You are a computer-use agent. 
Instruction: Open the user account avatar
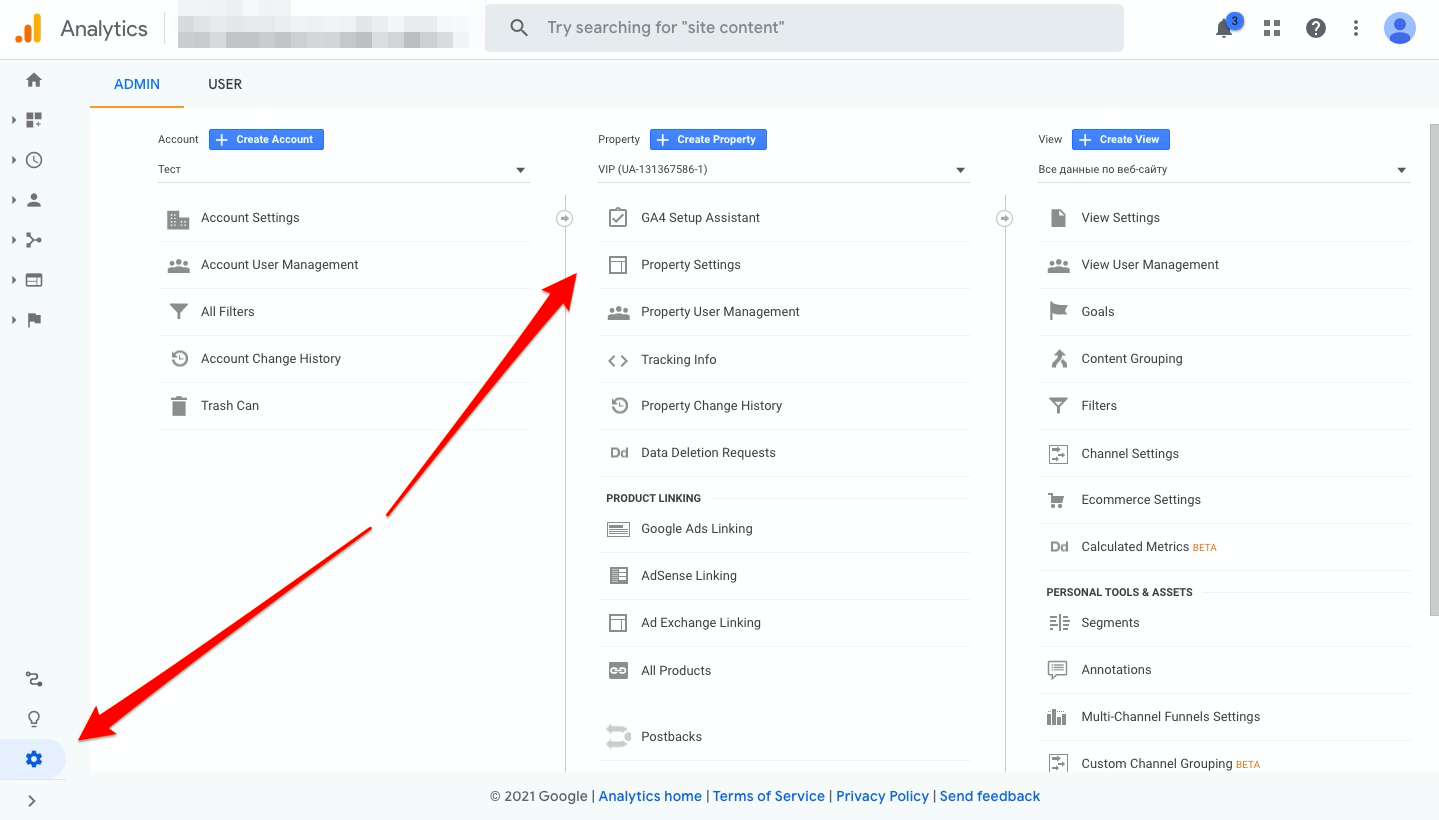[x=1400, y=28]
